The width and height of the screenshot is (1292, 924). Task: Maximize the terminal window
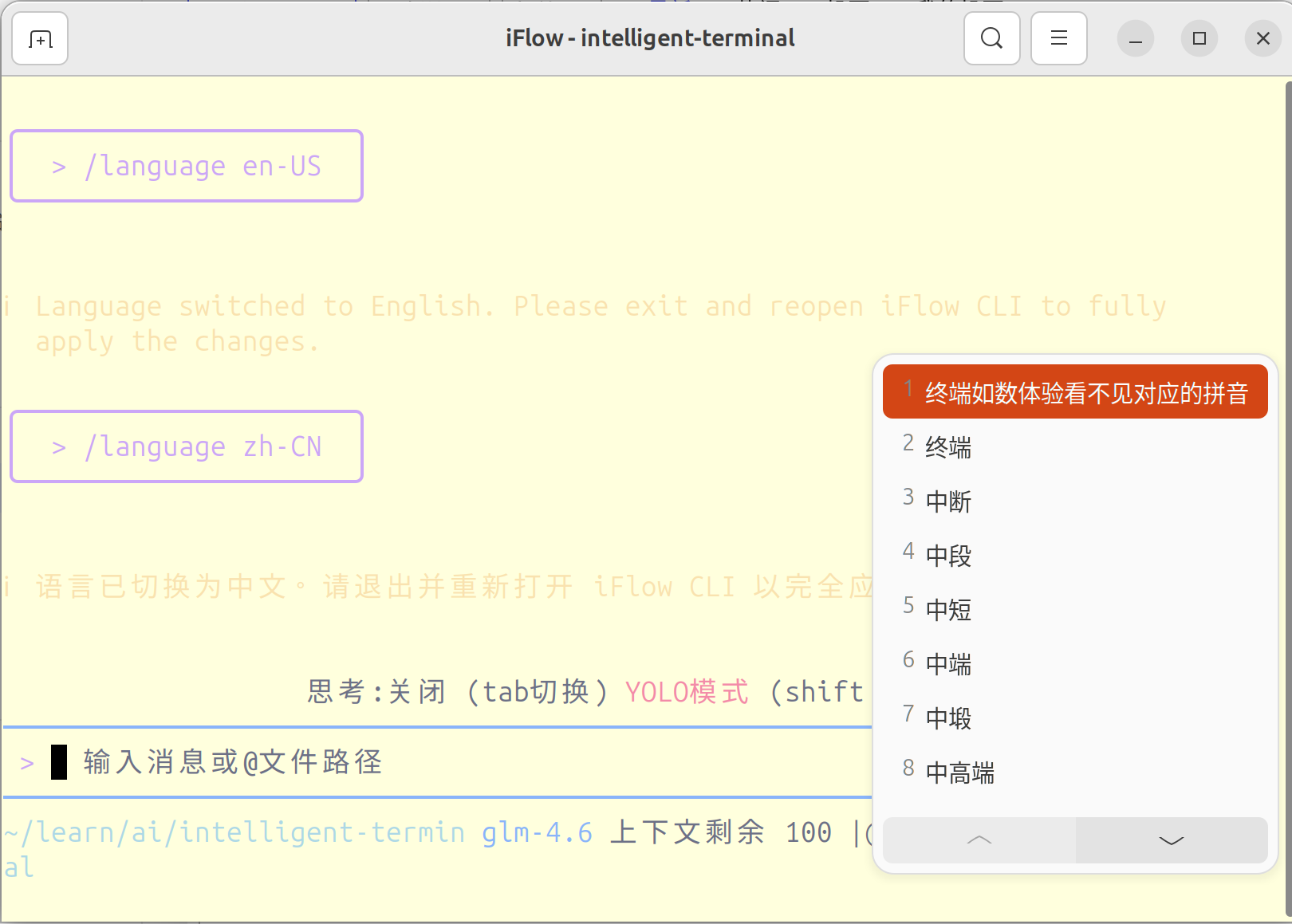point(1199,38)
